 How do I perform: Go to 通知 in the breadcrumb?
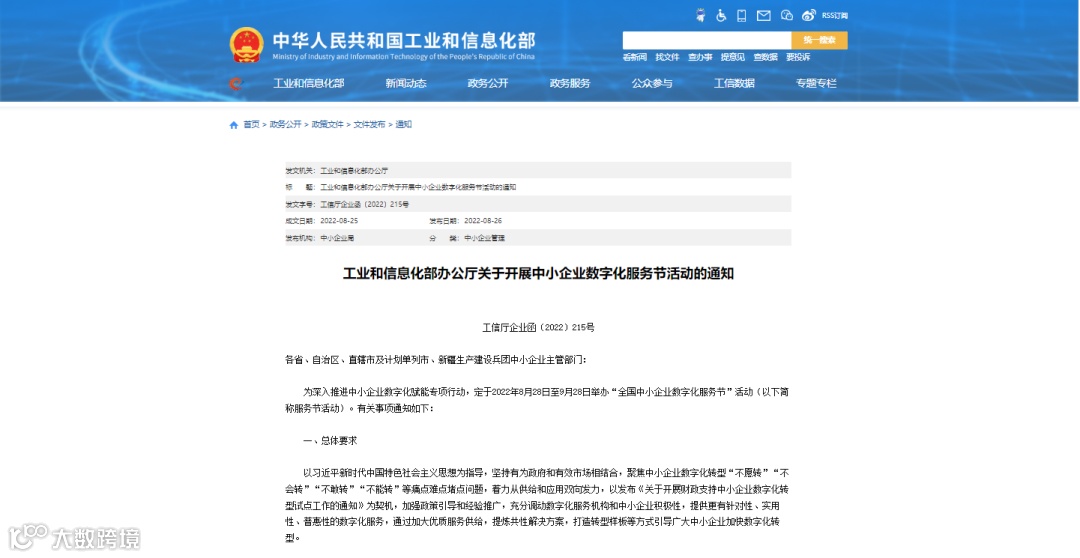(x=403, y=125)
